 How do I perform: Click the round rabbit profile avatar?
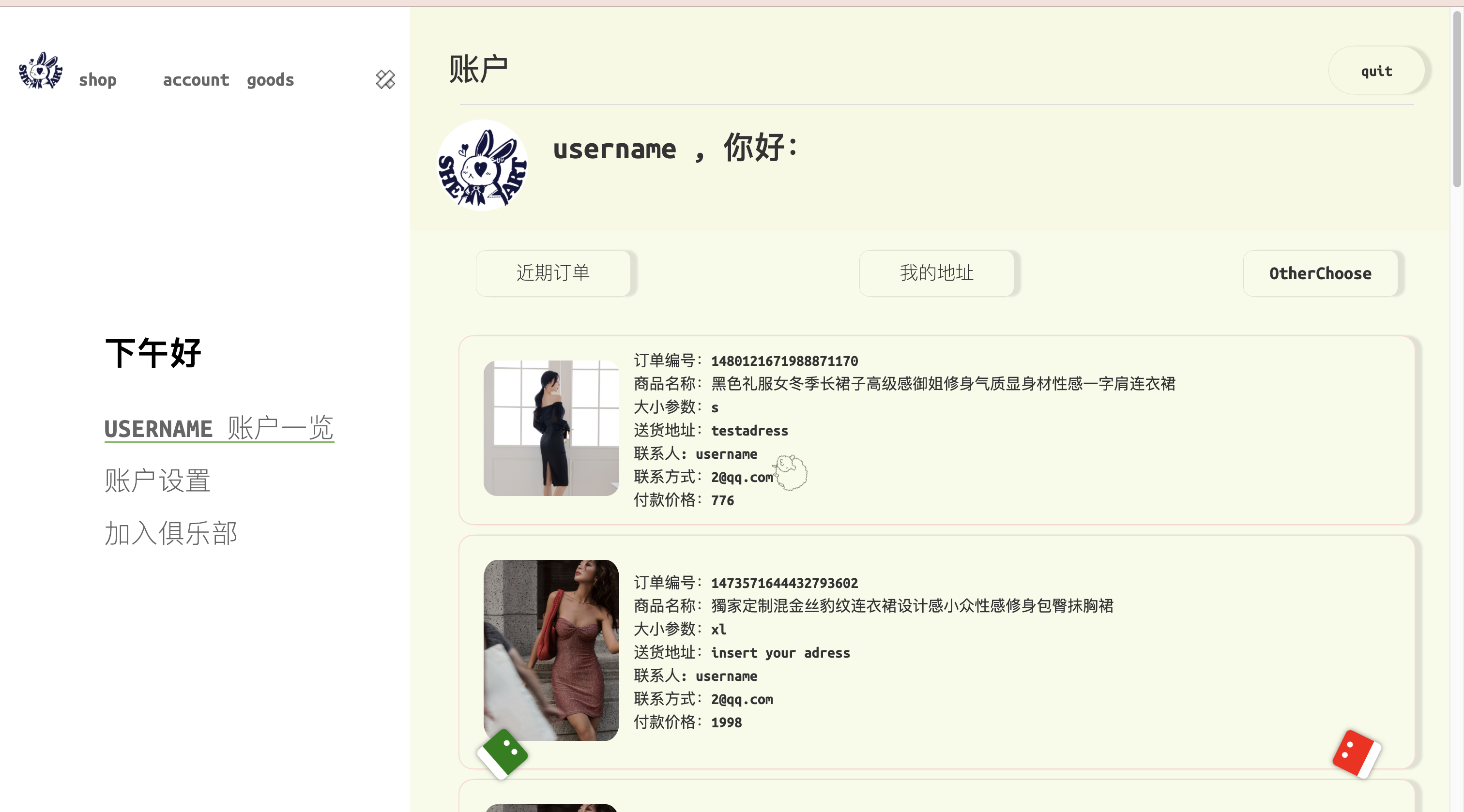[483, 165]
